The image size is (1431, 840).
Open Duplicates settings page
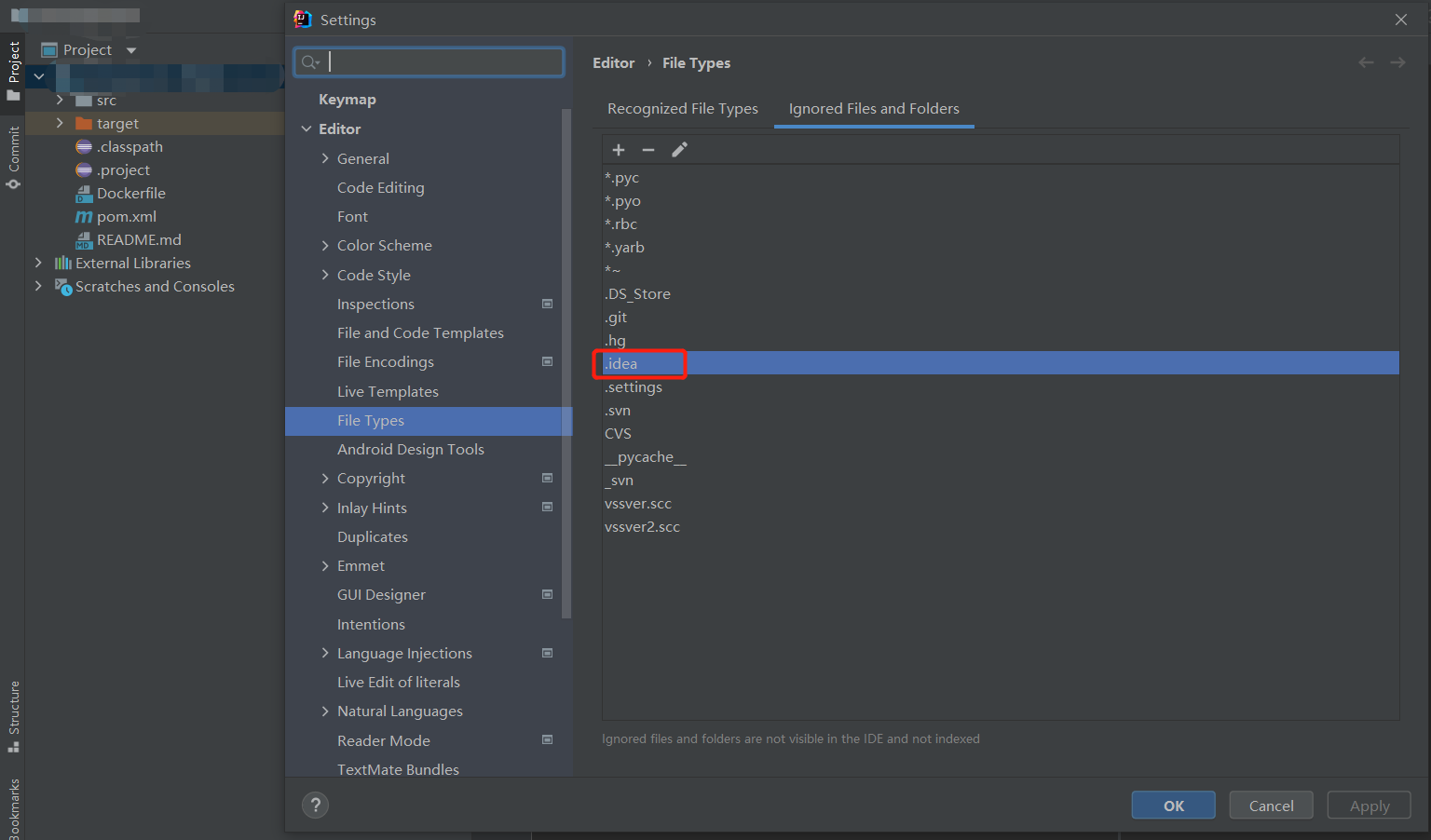373,536
